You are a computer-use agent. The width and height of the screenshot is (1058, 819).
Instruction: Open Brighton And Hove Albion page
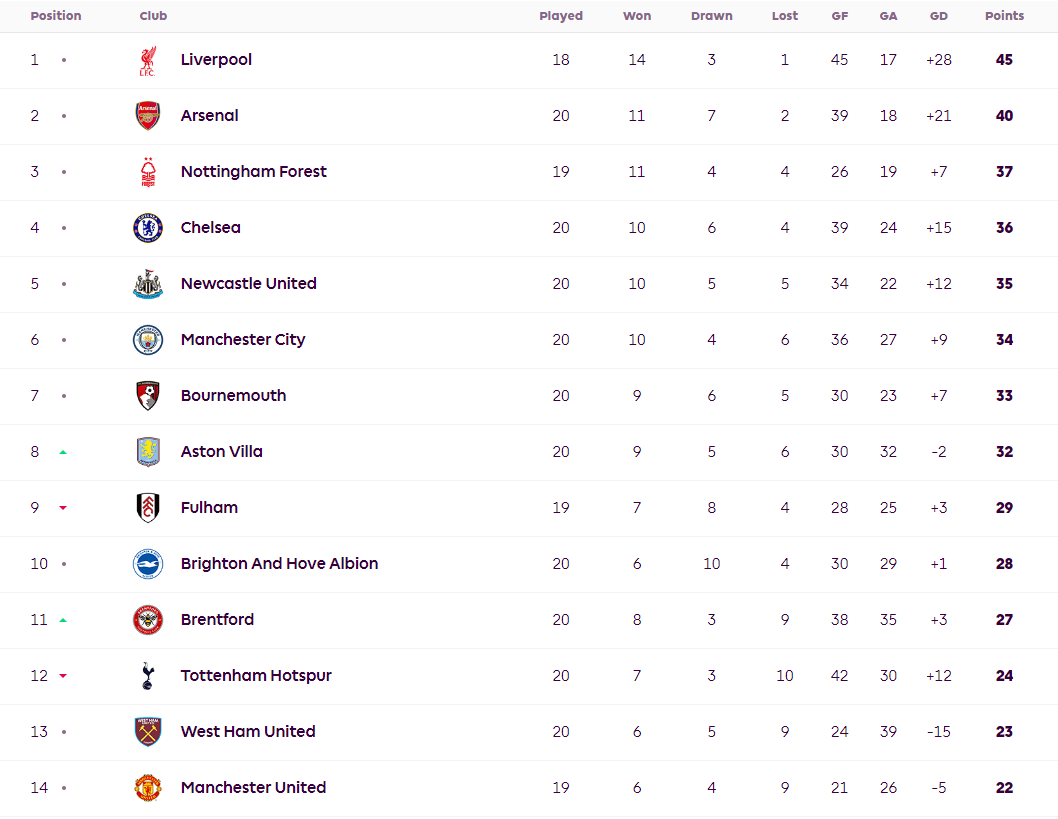[x=279, y=564]
